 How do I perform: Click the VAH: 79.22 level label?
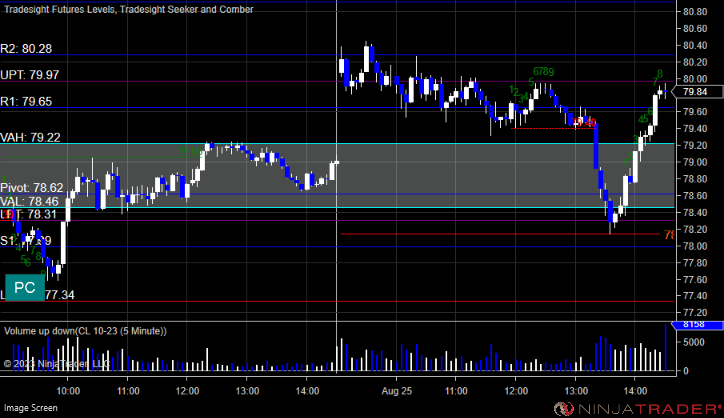[30, 137]
